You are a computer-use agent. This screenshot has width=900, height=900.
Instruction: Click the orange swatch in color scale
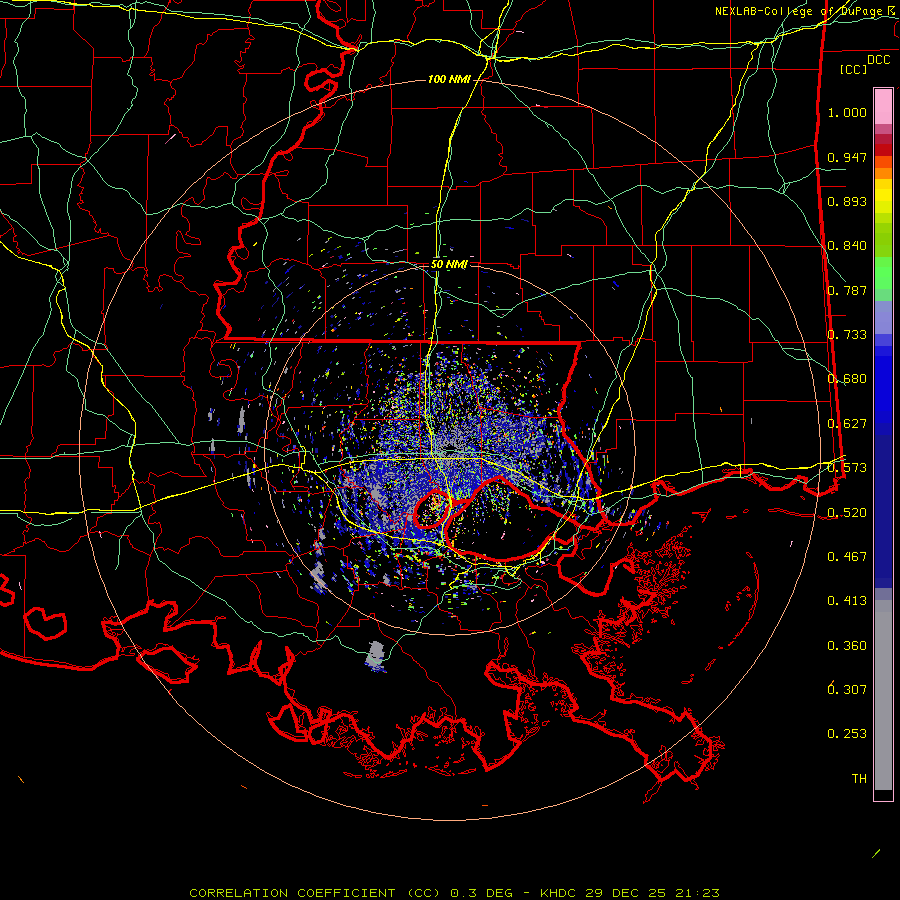pos(883,173)
